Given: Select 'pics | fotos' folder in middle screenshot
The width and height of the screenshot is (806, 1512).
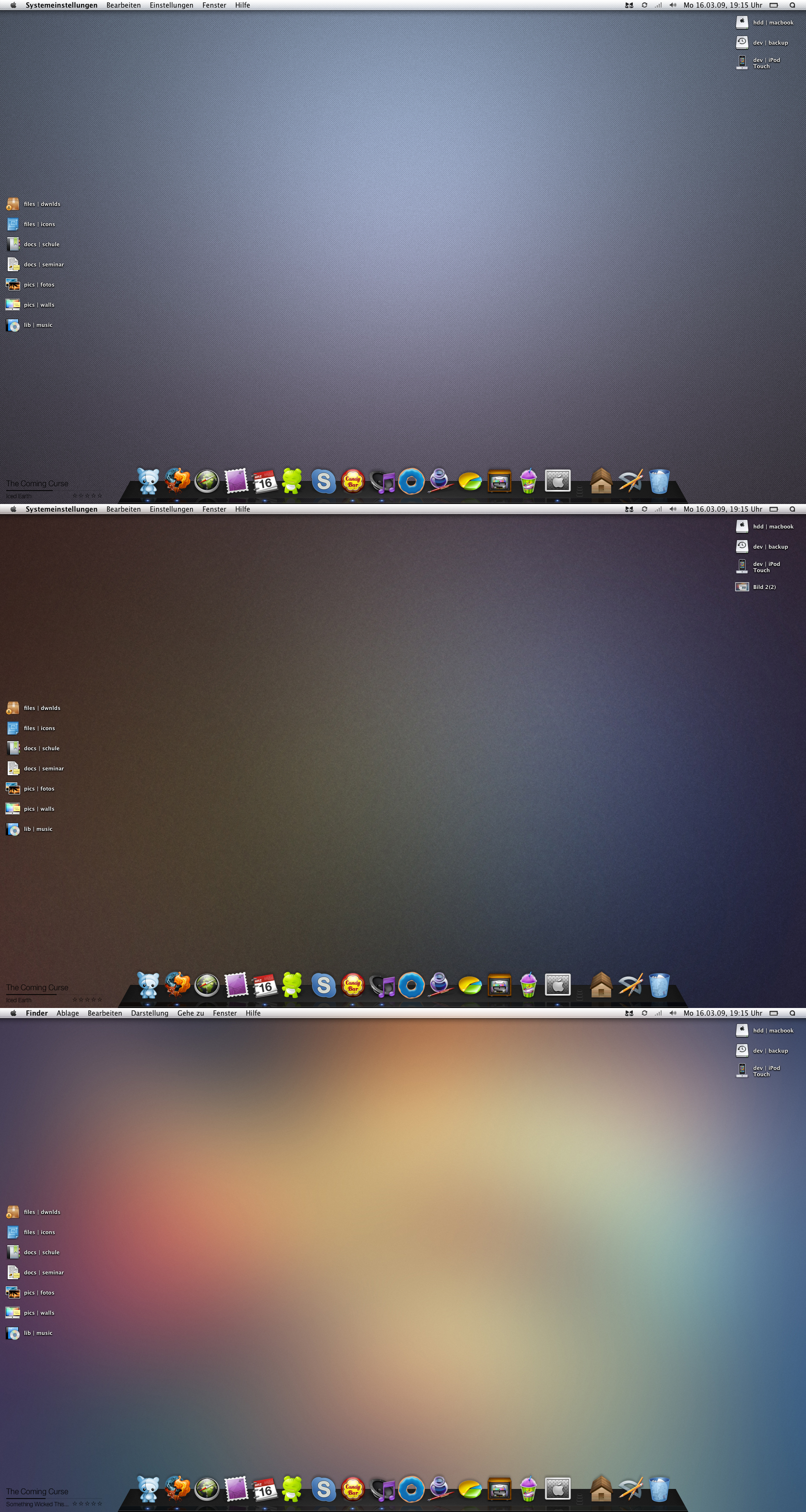Looking at the screenshot, I should (30, 788).
